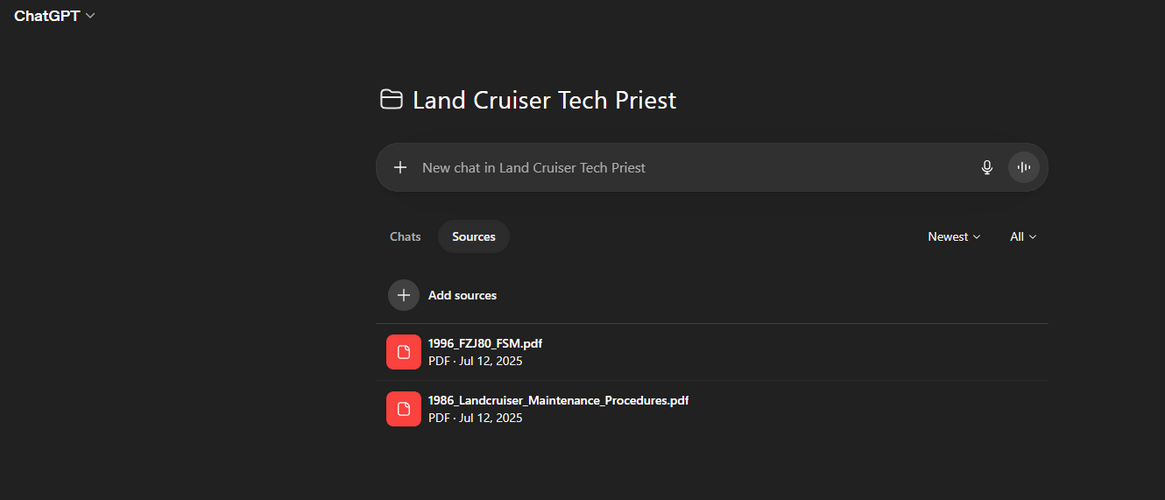Switch to the Chats tab

pos(405,237)
